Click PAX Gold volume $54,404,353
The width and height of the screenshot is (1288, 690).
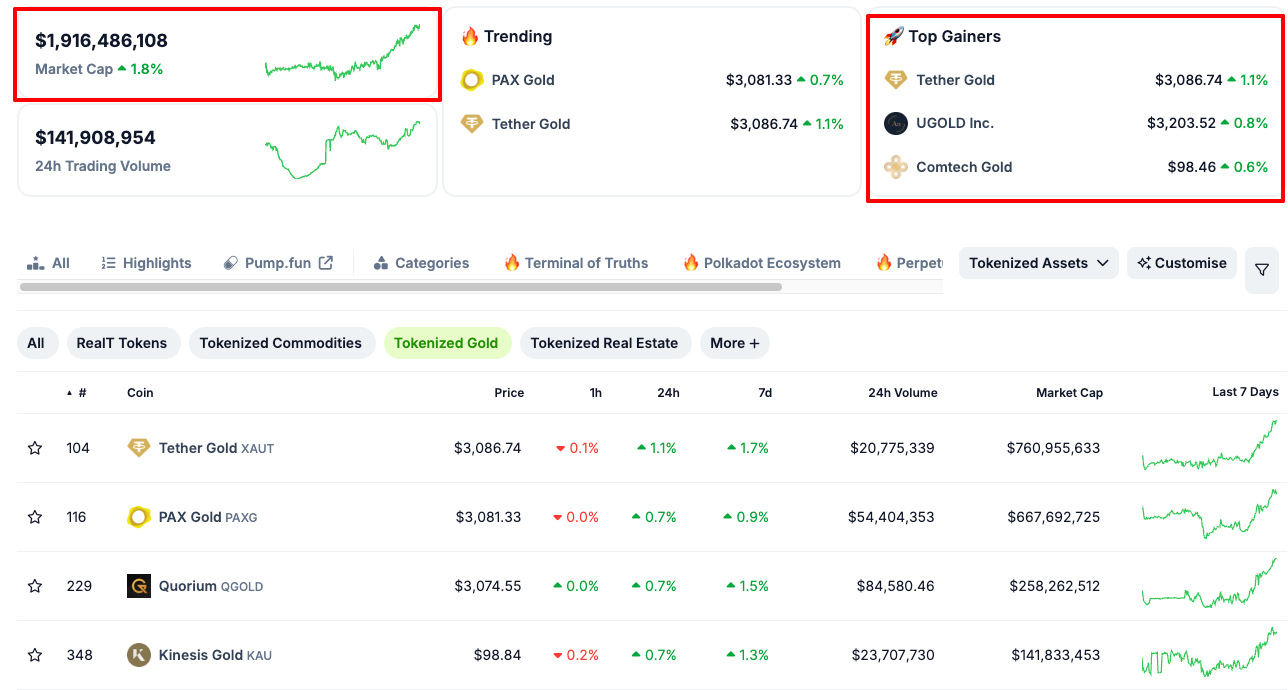[x=892, y=517]
